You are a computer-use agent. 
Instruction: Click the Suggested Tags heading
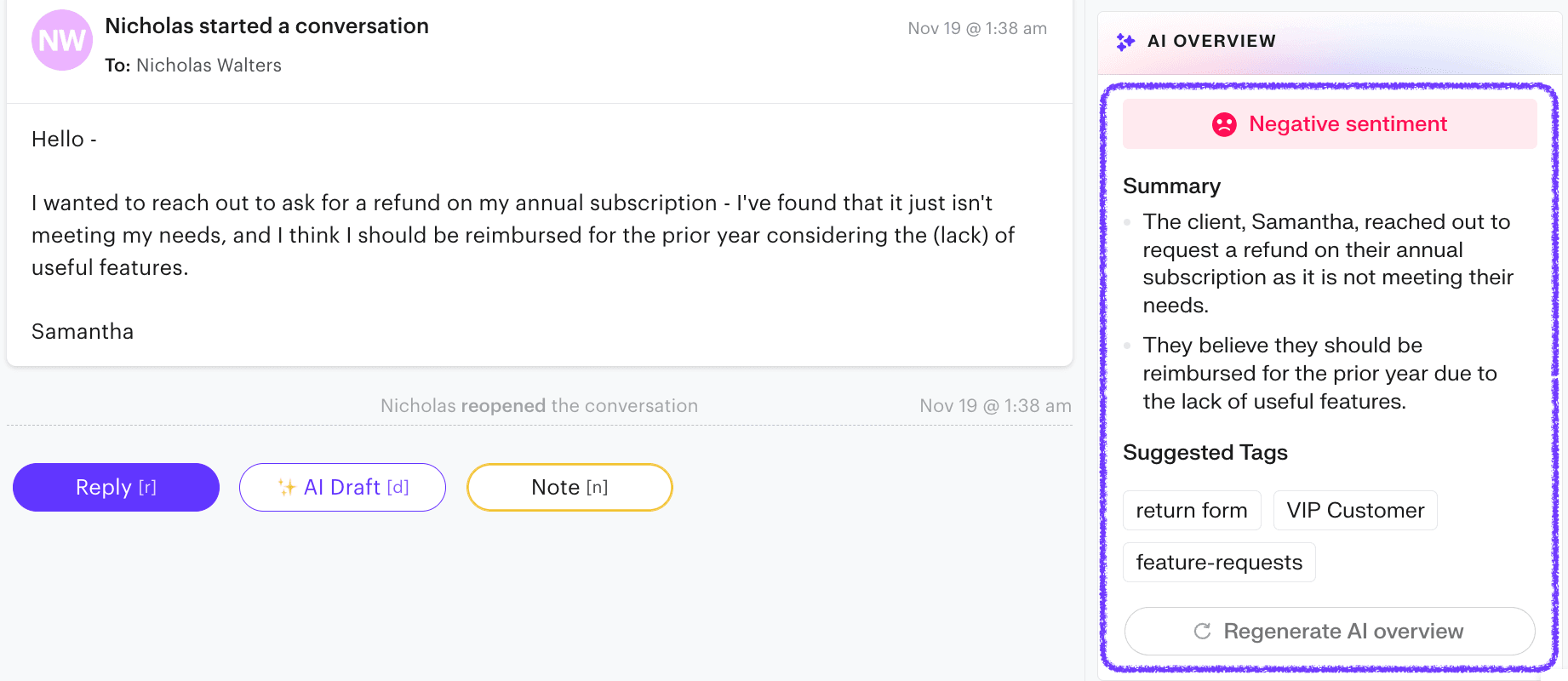(x=1205, y=453)
